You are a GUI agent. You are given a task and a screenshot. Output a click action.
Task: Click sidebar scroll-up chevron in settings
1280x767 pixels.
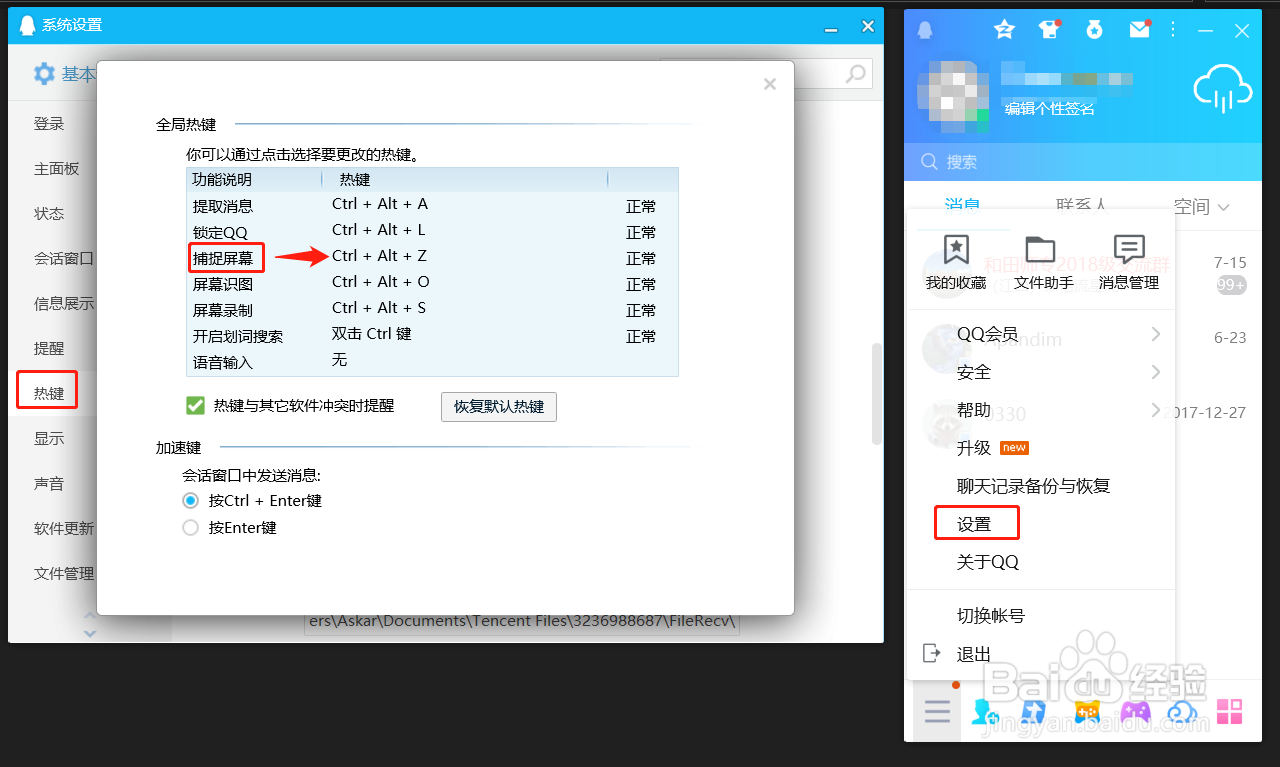coord(90,616)
